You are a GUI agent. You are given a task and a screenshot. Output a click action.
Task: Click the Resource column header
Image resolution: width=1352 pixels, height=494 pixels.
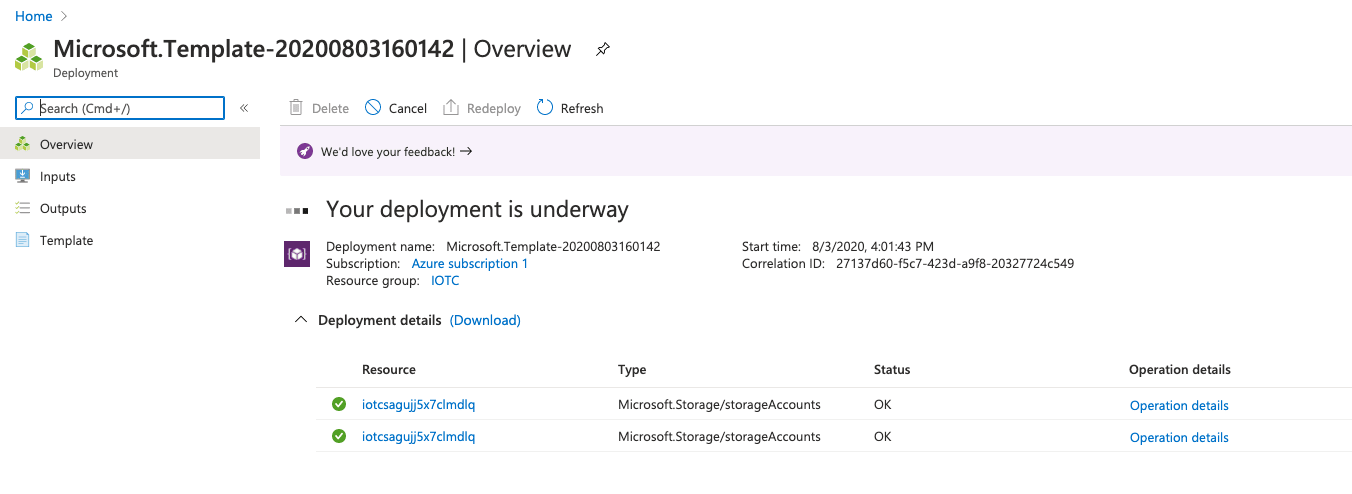[389, 369]
